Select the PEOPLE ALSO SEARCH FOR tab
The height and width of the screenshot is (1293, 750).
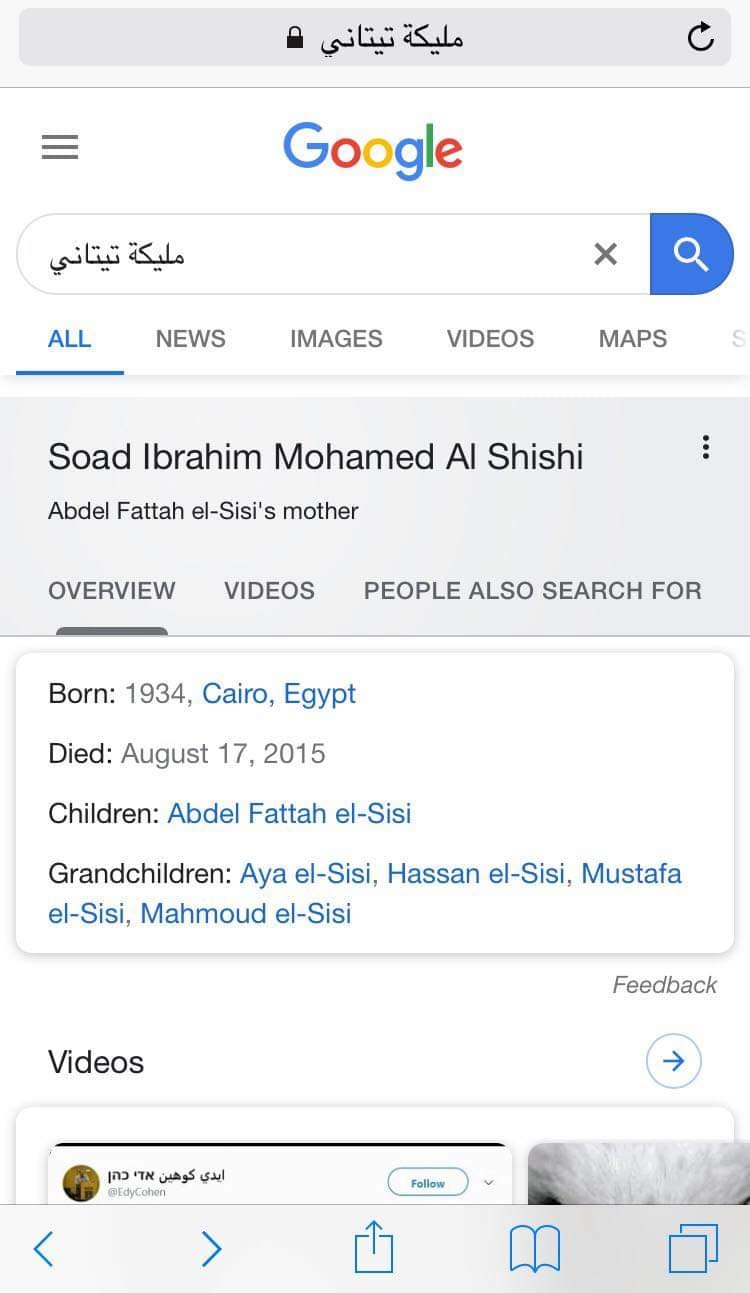click(x=533, y=591)
